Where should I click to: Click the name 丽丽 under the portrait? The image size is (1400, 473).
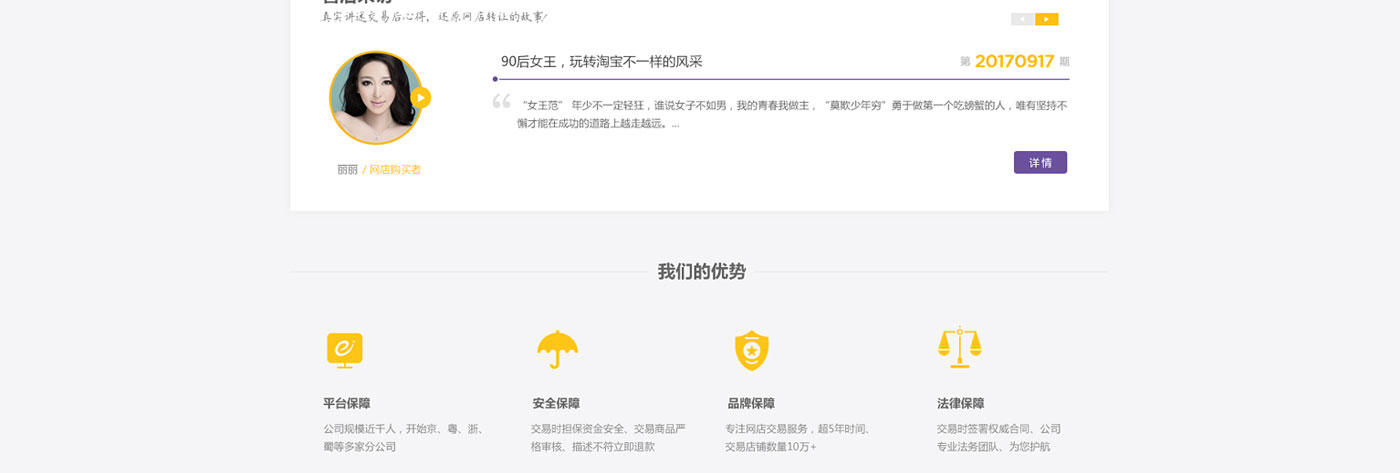click(347, 170)
